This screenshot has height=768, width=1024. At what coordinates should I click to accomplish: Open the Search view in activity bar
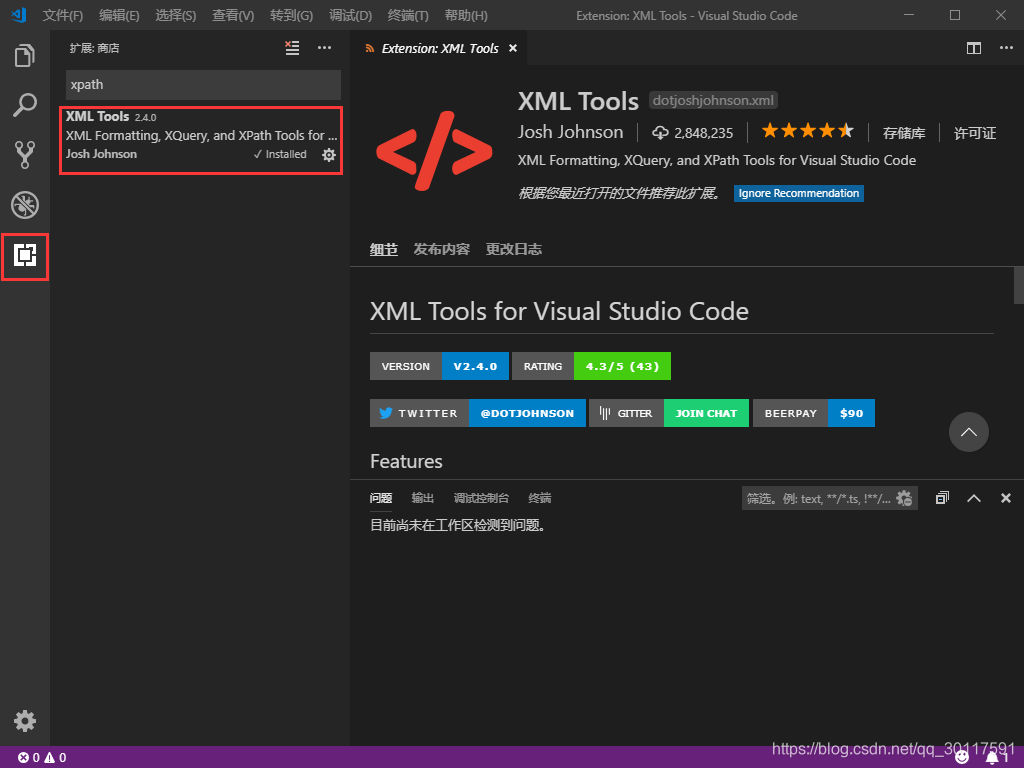click(x=25, y=105)
